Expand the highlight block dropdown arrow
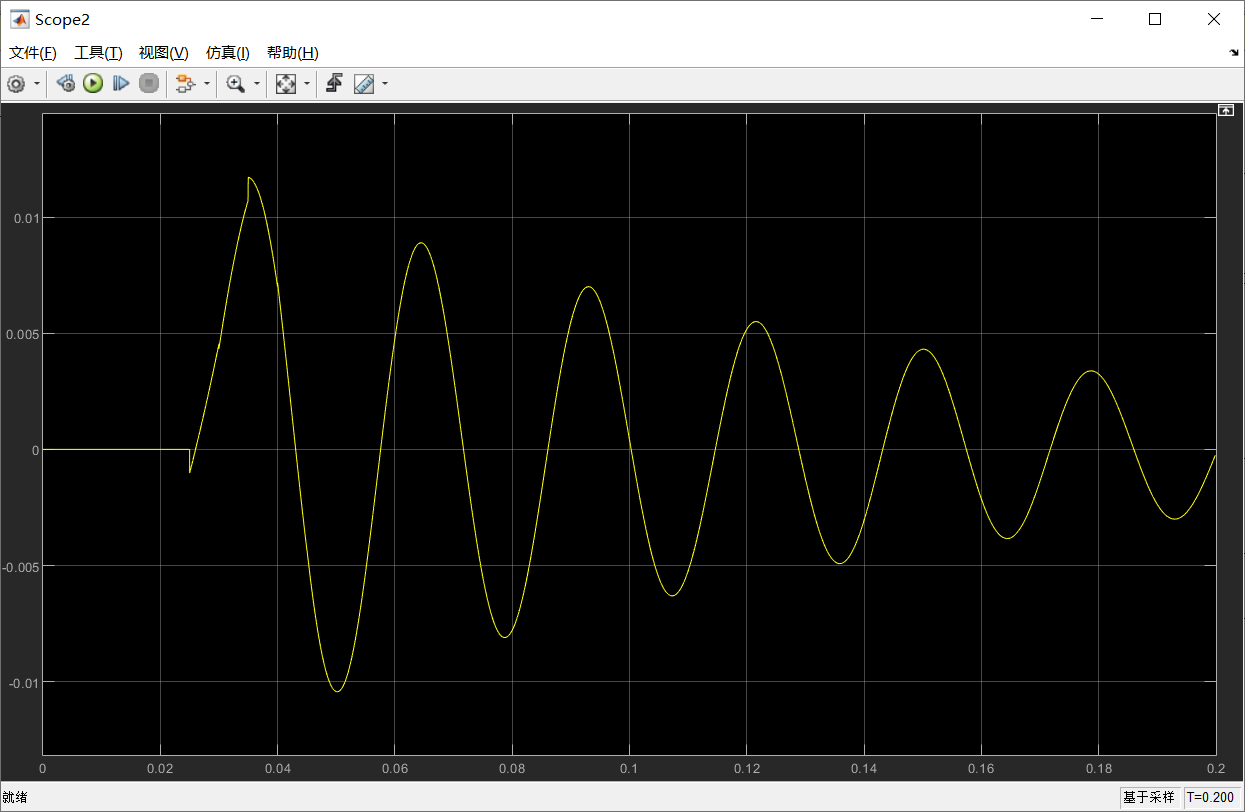 click(207, 84)
